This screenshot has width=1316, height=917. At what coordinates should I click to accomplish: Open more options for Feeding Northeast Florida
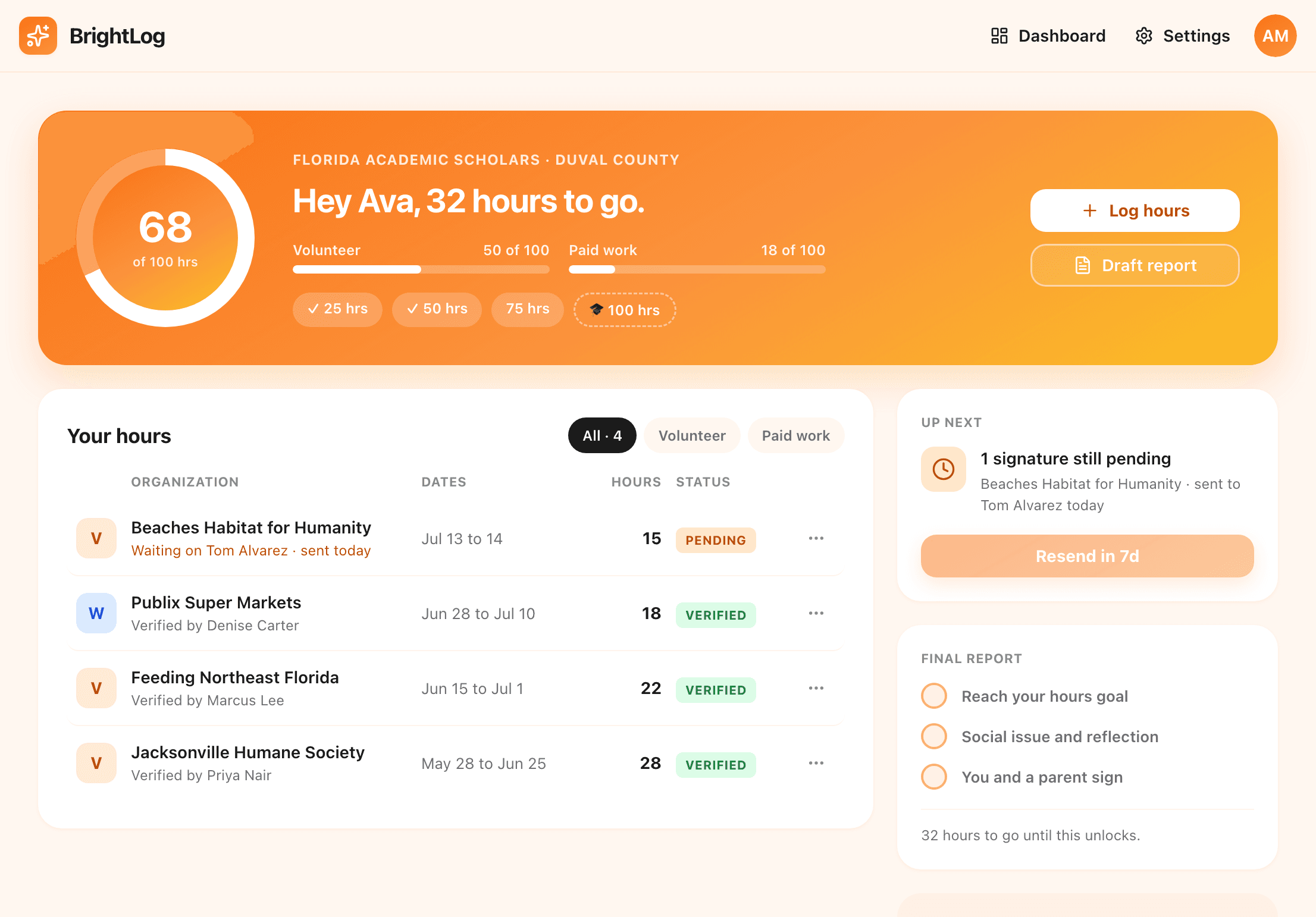[816, 688]
